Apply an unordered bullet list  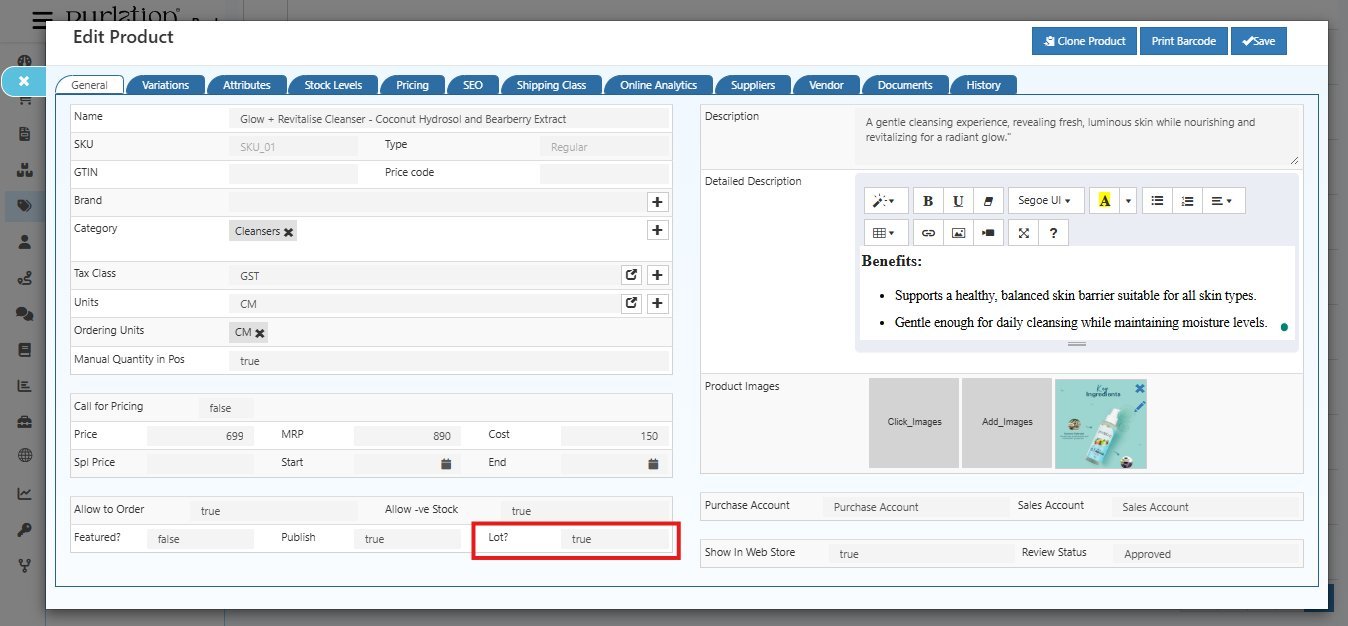pos(1156,200)
